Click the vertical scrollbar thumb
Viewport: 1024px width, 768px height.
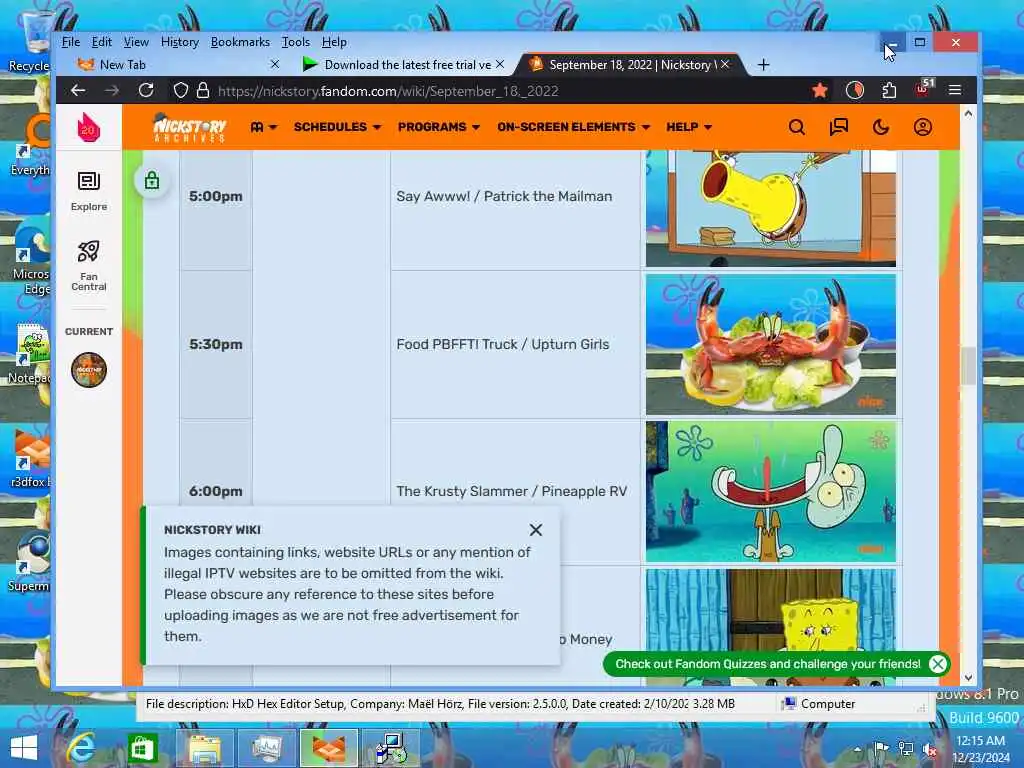tap(968, 366)
